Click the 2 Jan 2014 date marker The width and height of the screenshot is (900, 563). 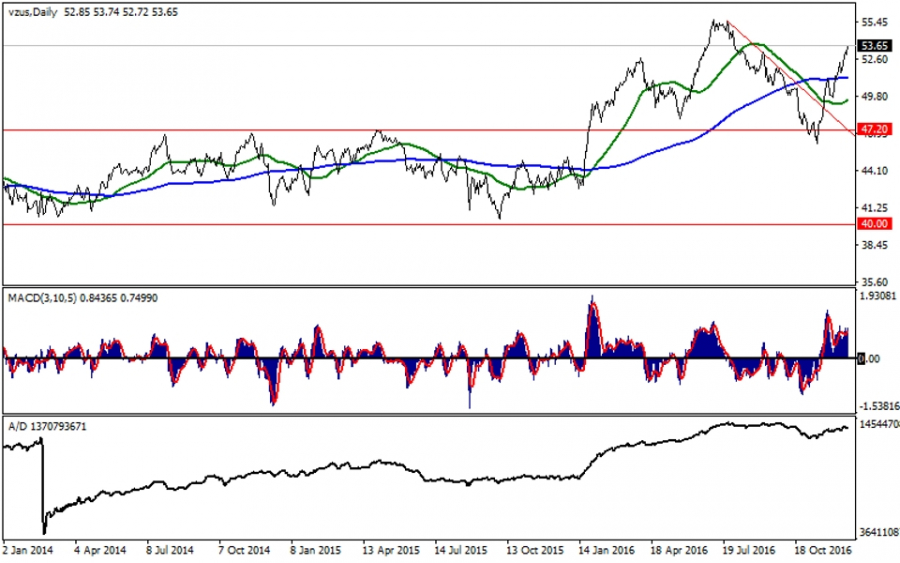coord(30,549)
